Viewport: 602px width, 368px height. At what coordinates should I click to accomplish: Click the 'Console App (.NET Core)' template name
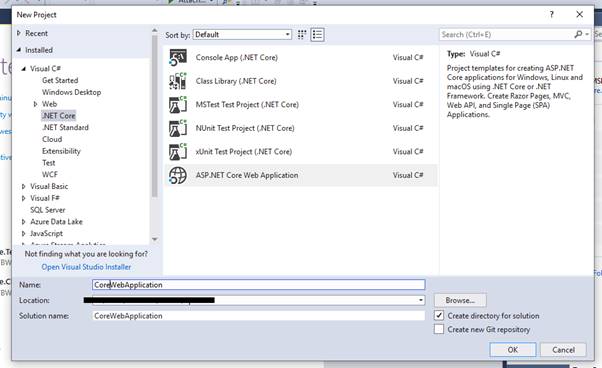(x=236, y=58)
